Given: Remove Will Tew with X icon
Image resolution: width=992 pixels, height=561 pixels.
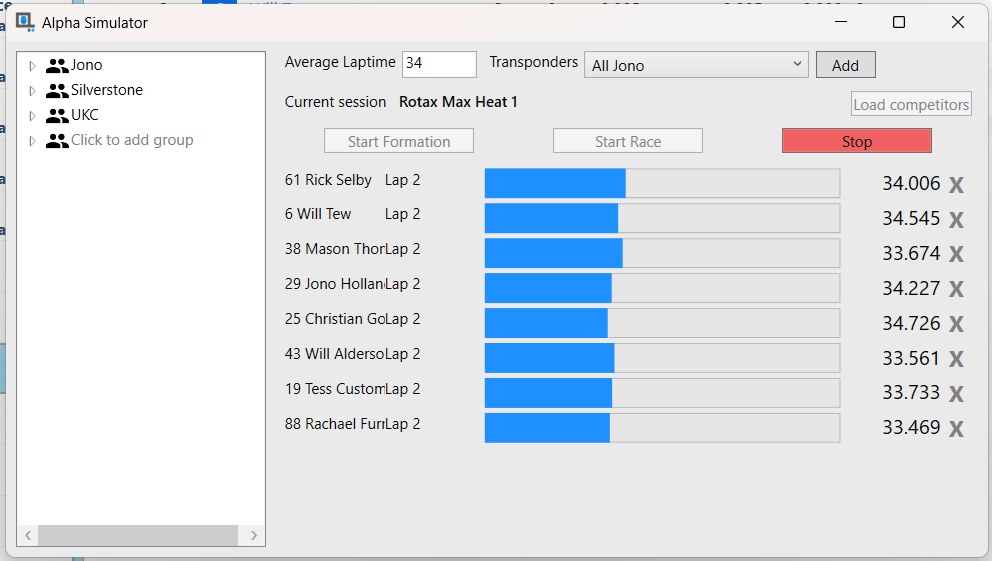Looking at the screenshot, I should 956,219.
